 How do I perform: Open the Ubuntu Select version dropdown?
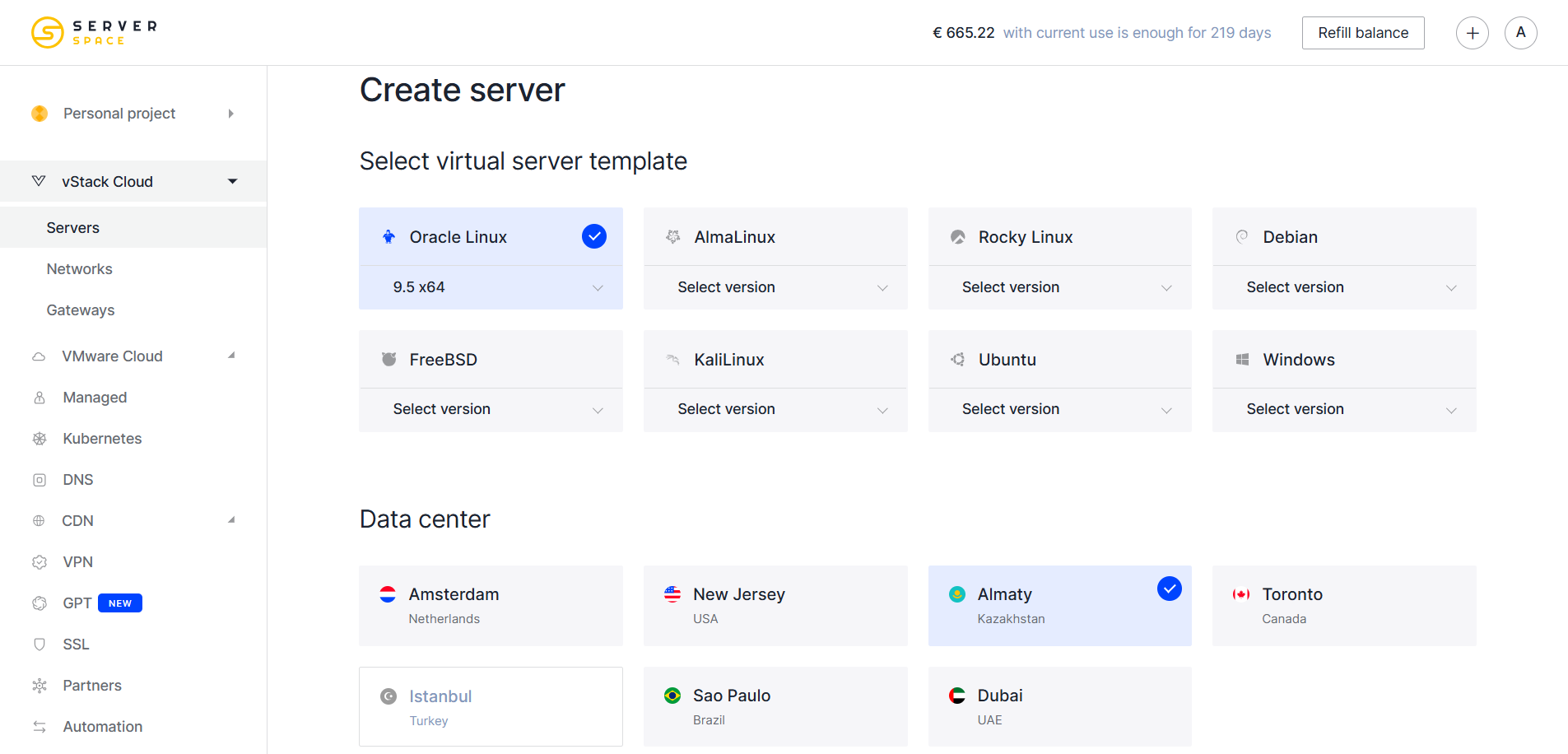click(1059, 410)
